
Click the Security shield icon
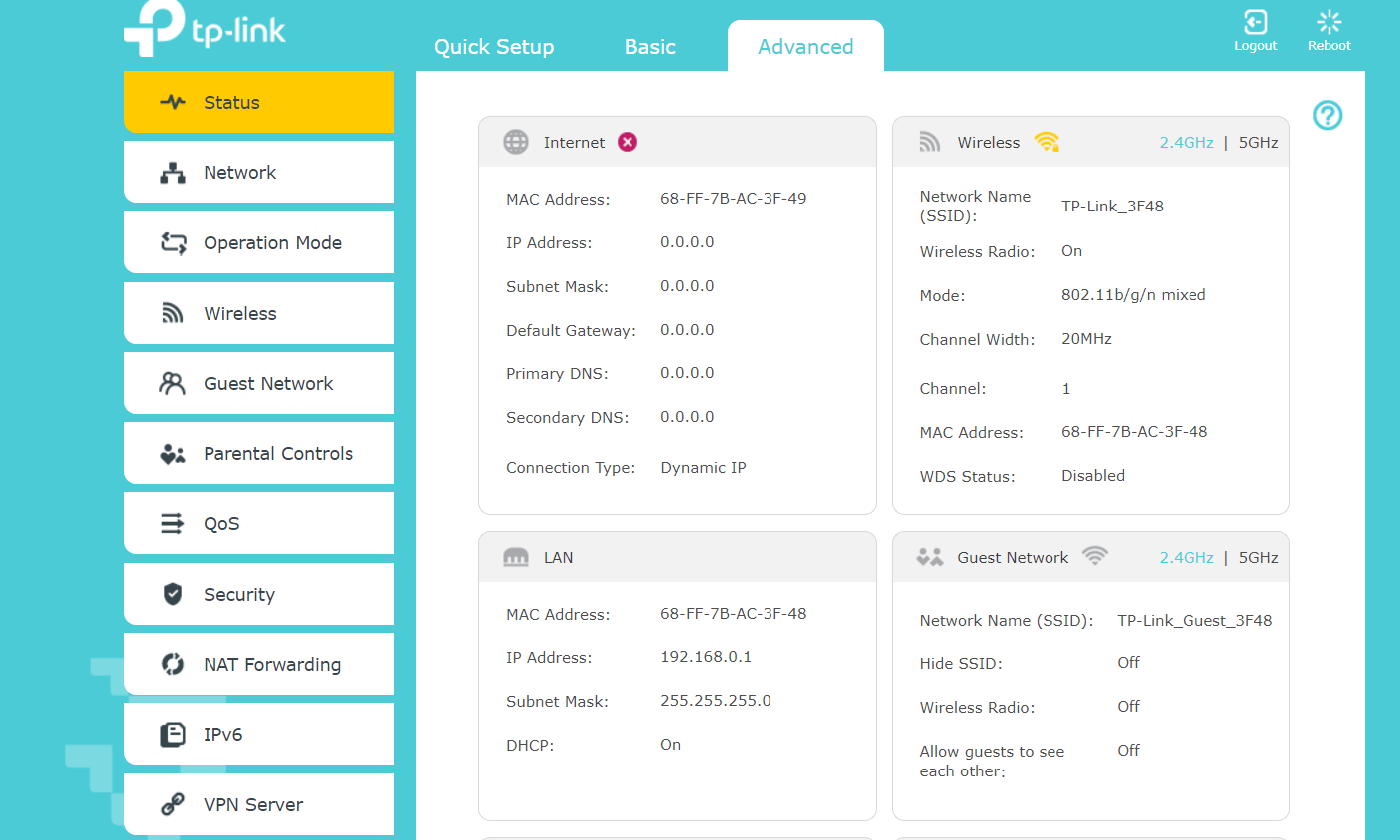173,594
